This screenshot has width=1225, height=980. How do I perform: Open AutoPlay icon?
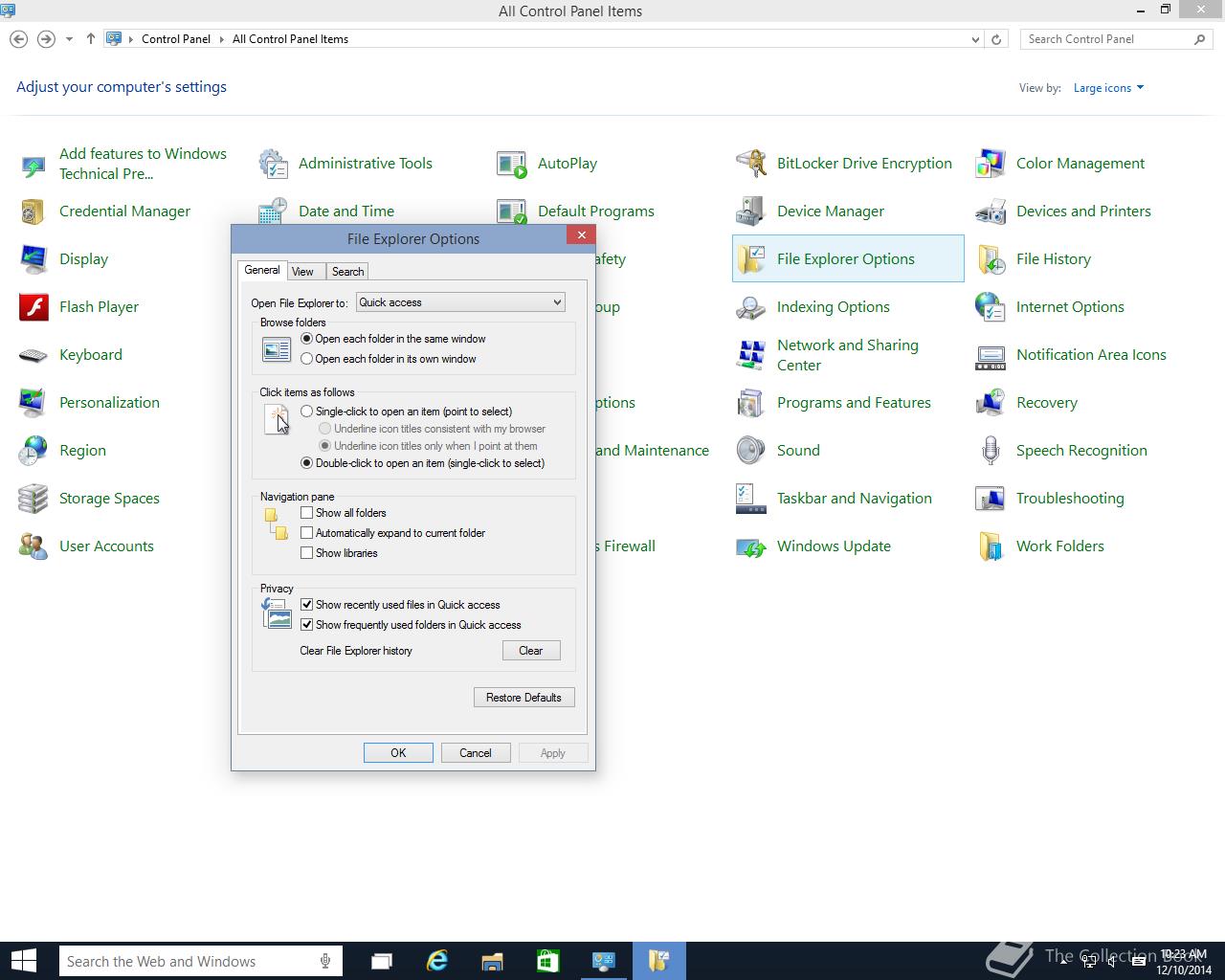pos(512,164)
